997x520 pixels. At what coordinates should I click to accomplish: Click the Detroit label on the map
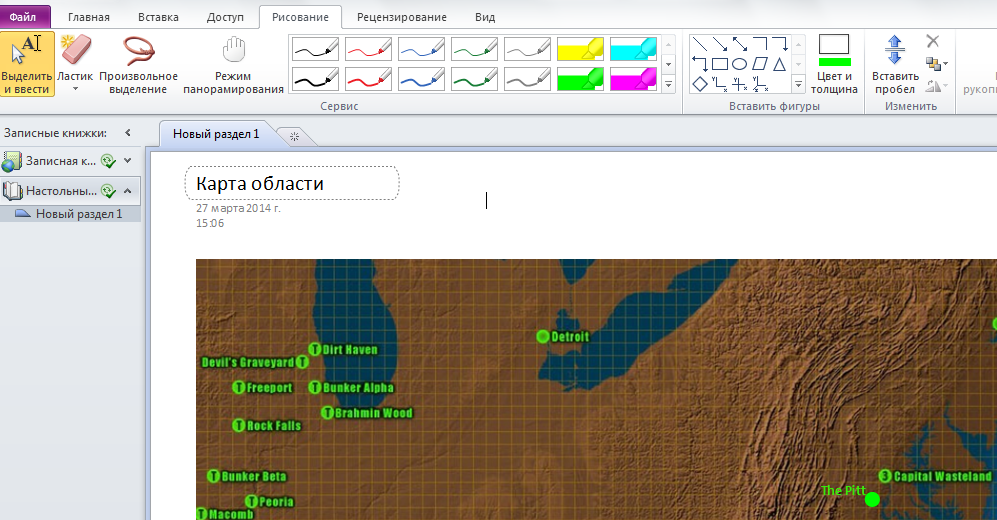tap(570, 337)
